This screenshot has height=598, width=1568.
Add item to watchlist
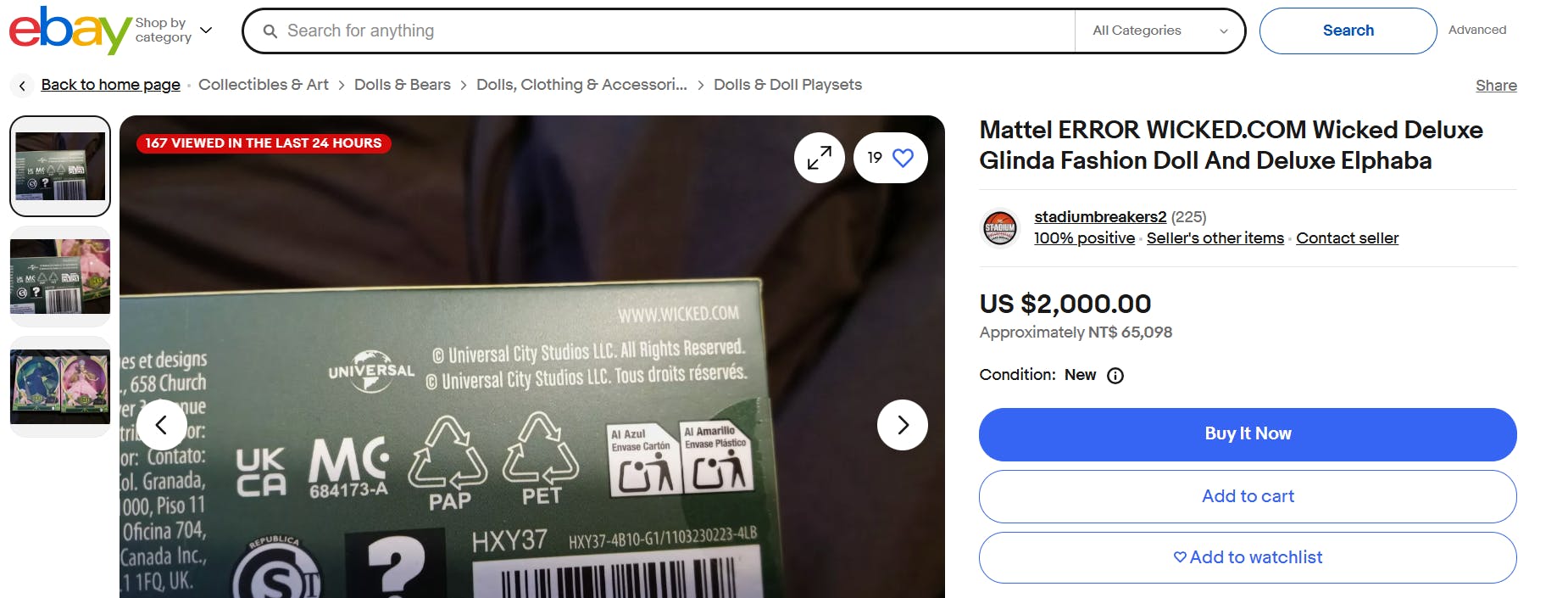click(1247, 557)
